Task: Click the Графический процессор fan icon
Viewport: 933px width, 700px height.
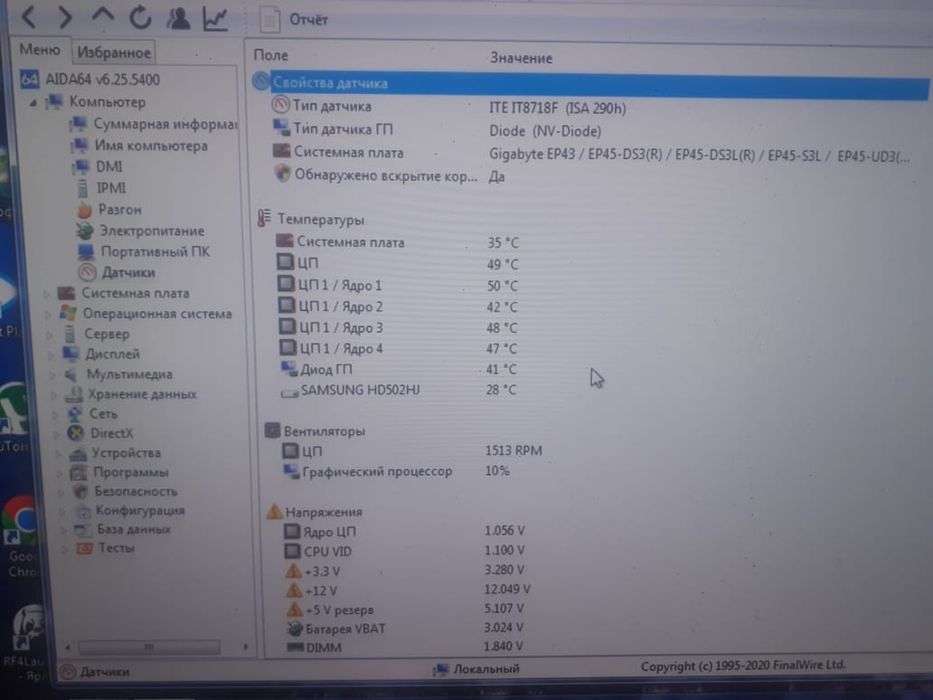Action: [292, 471]
